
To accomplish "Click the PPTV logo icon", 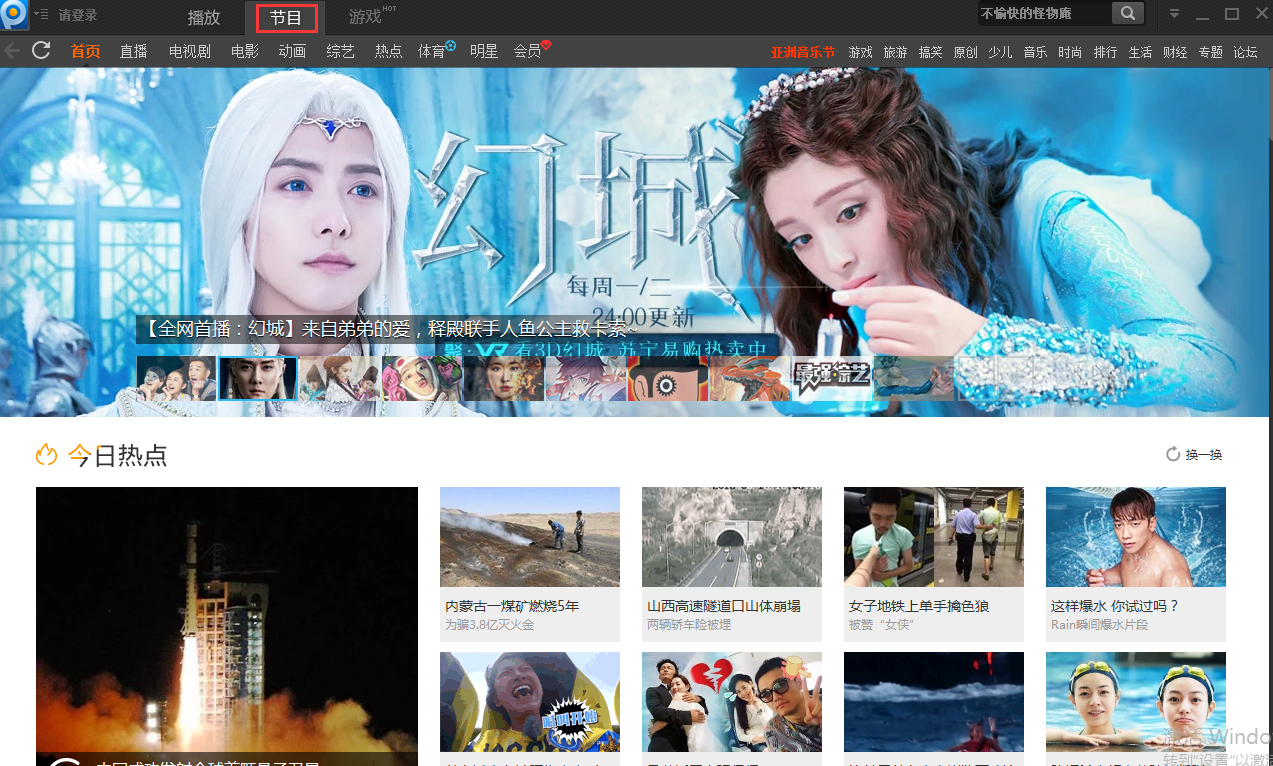I will click(14, 16).
